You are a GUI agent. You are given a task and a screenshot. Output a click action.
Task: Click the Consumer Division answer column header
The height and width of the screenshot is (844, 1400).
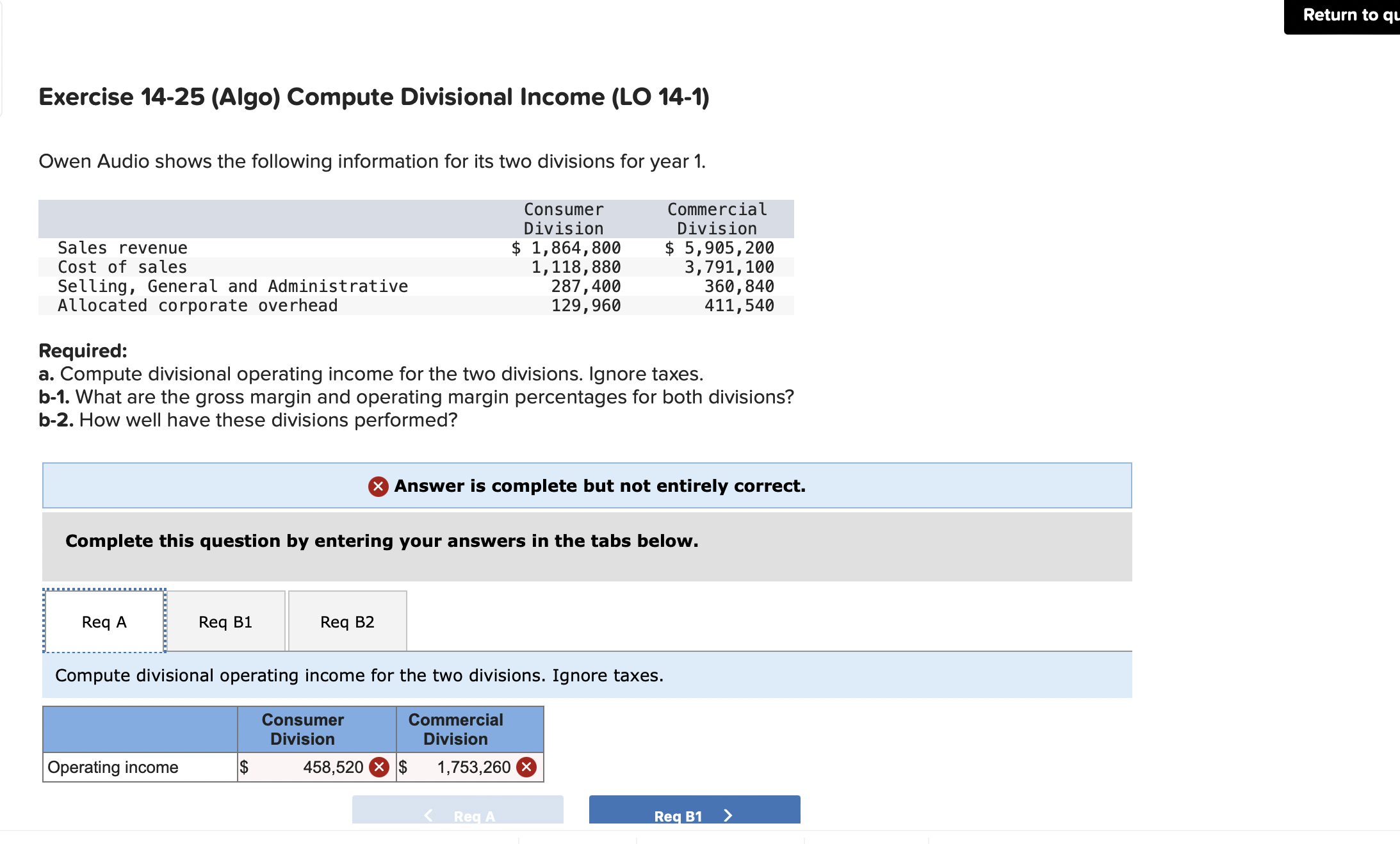point(303,729)
